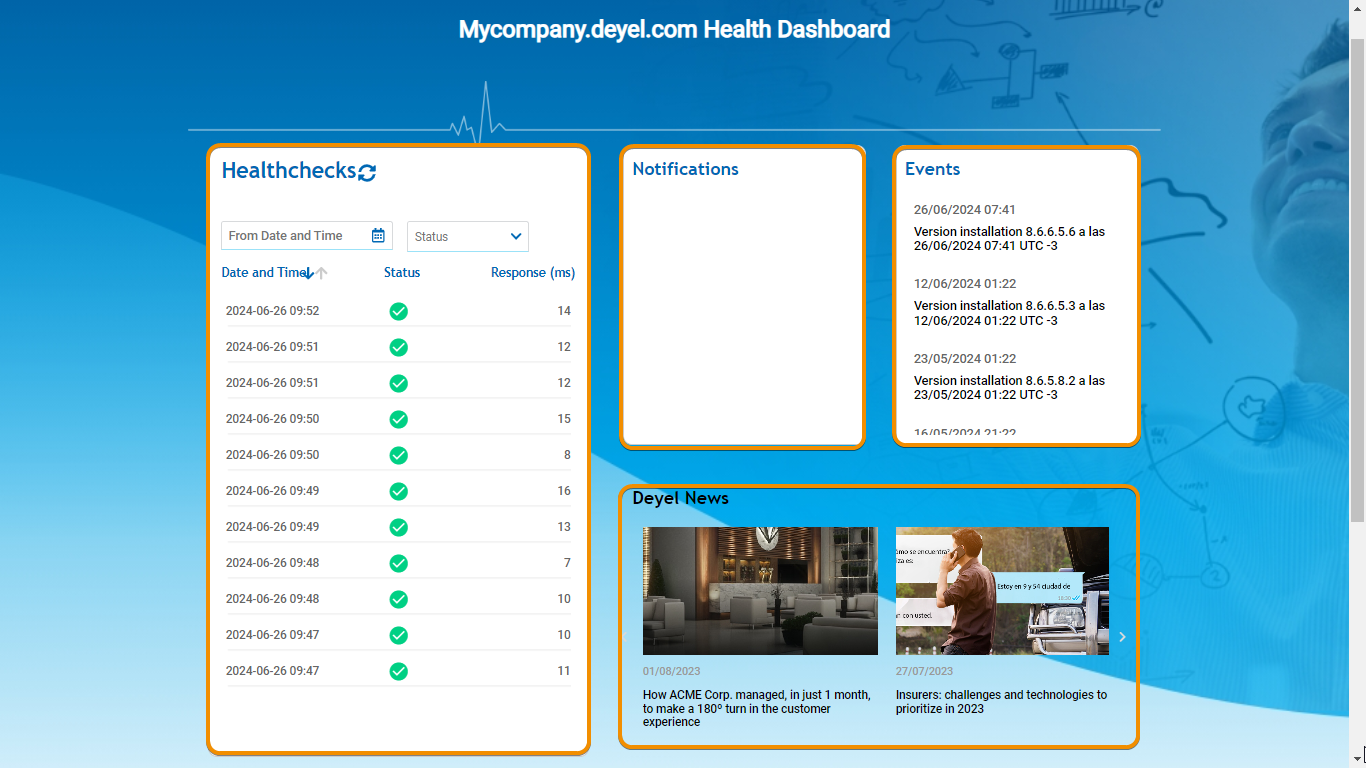The image size is (1366, 768).
Task: Open the ACME Corp customer experience article
Action: point(756,708)
